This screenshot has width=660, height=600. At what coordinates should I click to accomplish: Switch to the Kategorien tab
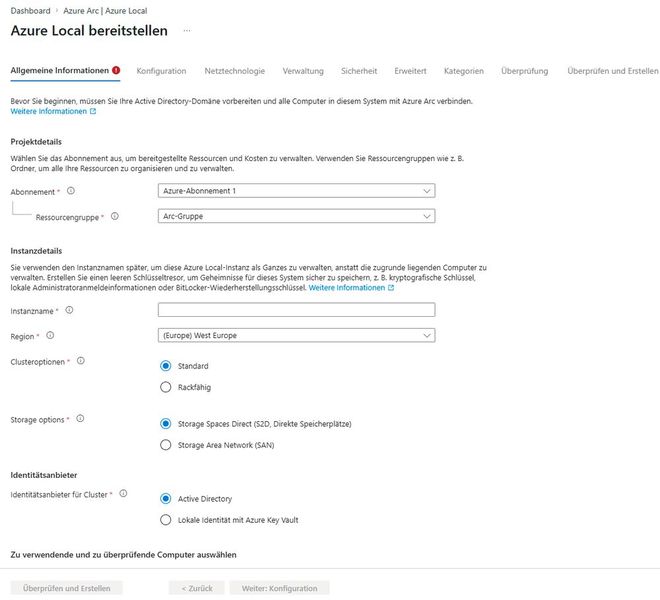tap(463, 71)
